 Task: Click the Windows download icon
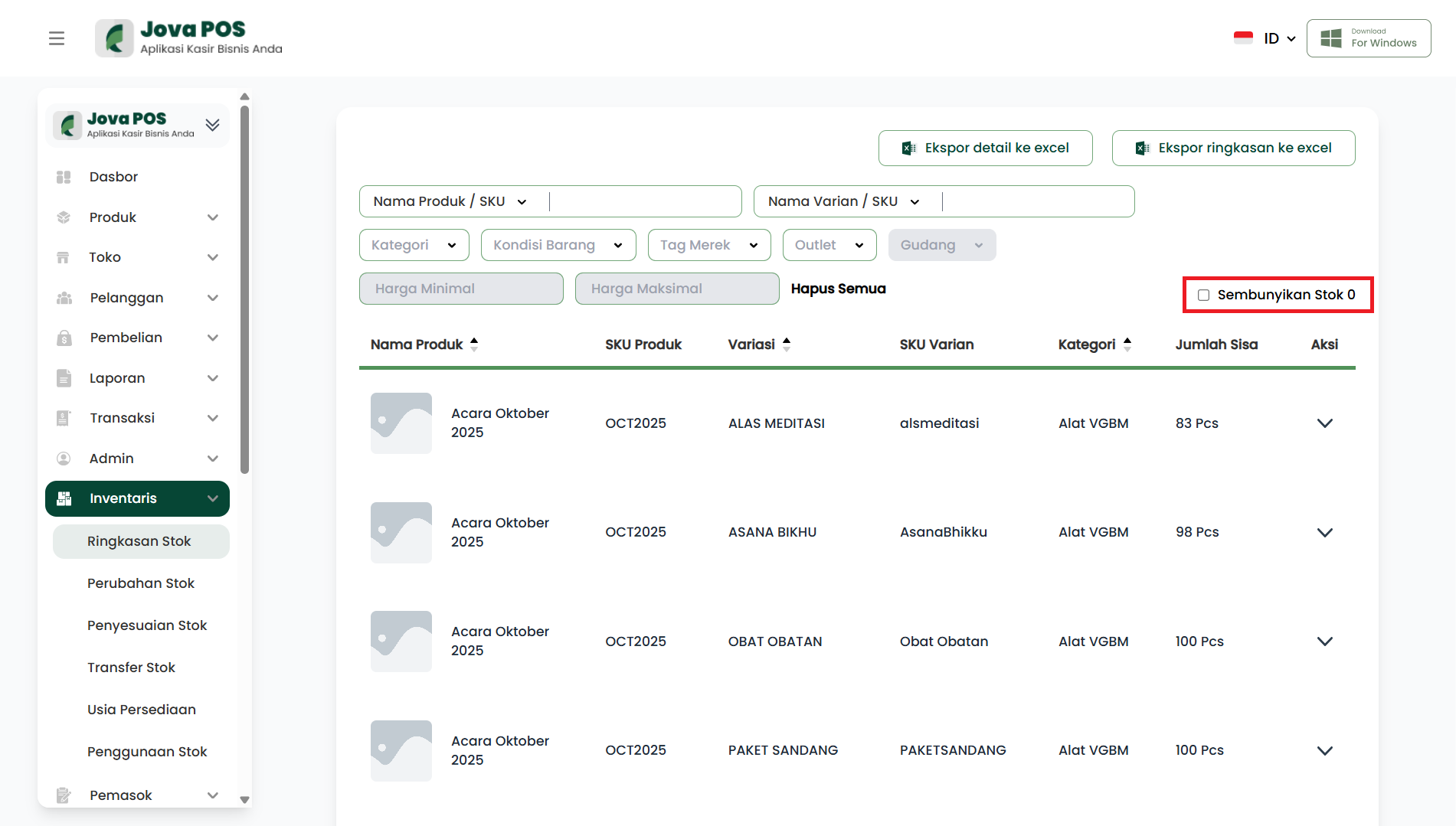pyautogui.click(x=1331, y=38)
